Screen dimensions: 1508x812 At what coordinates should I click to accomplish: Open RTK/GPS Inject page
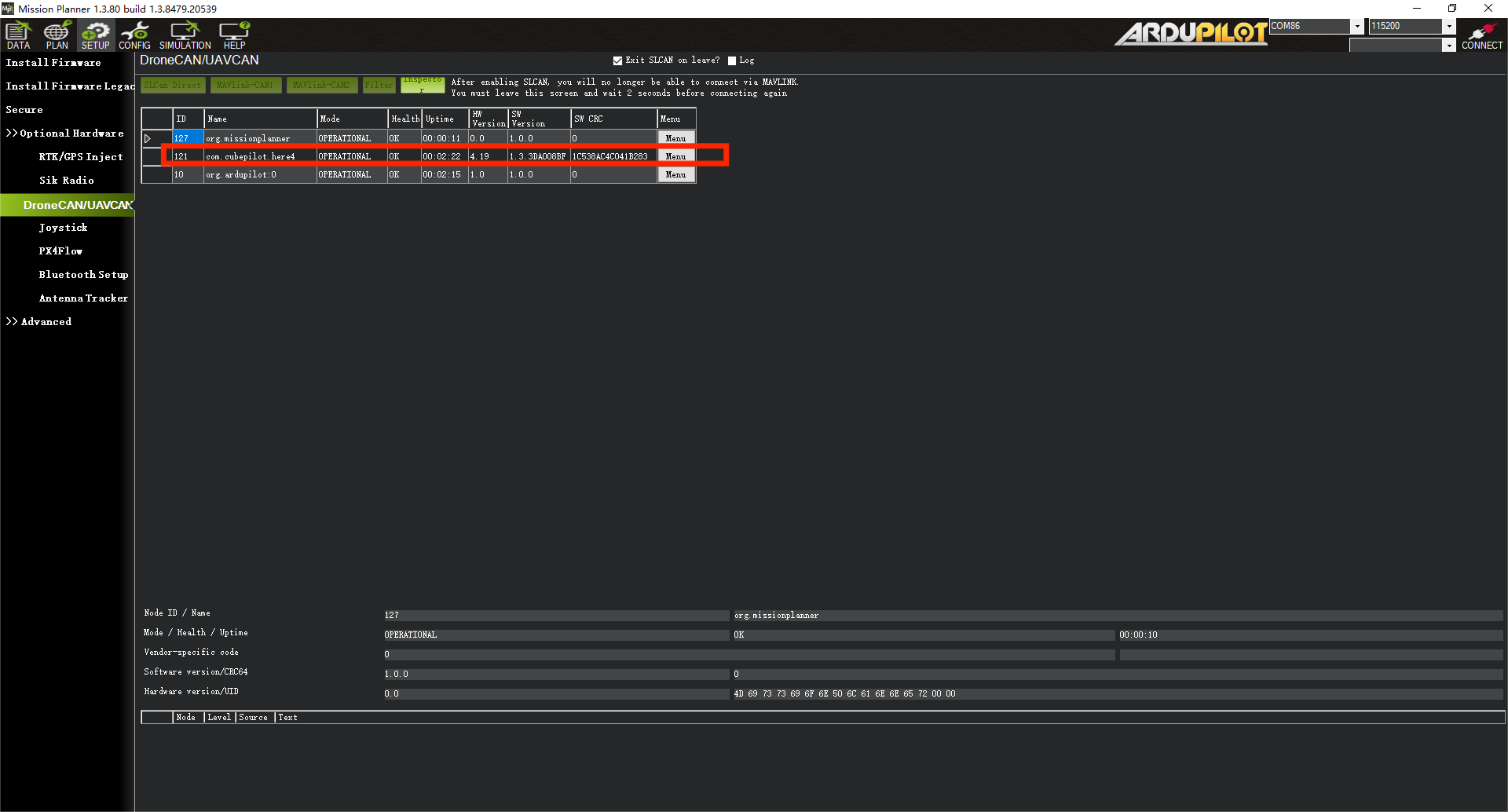point(81,157)
